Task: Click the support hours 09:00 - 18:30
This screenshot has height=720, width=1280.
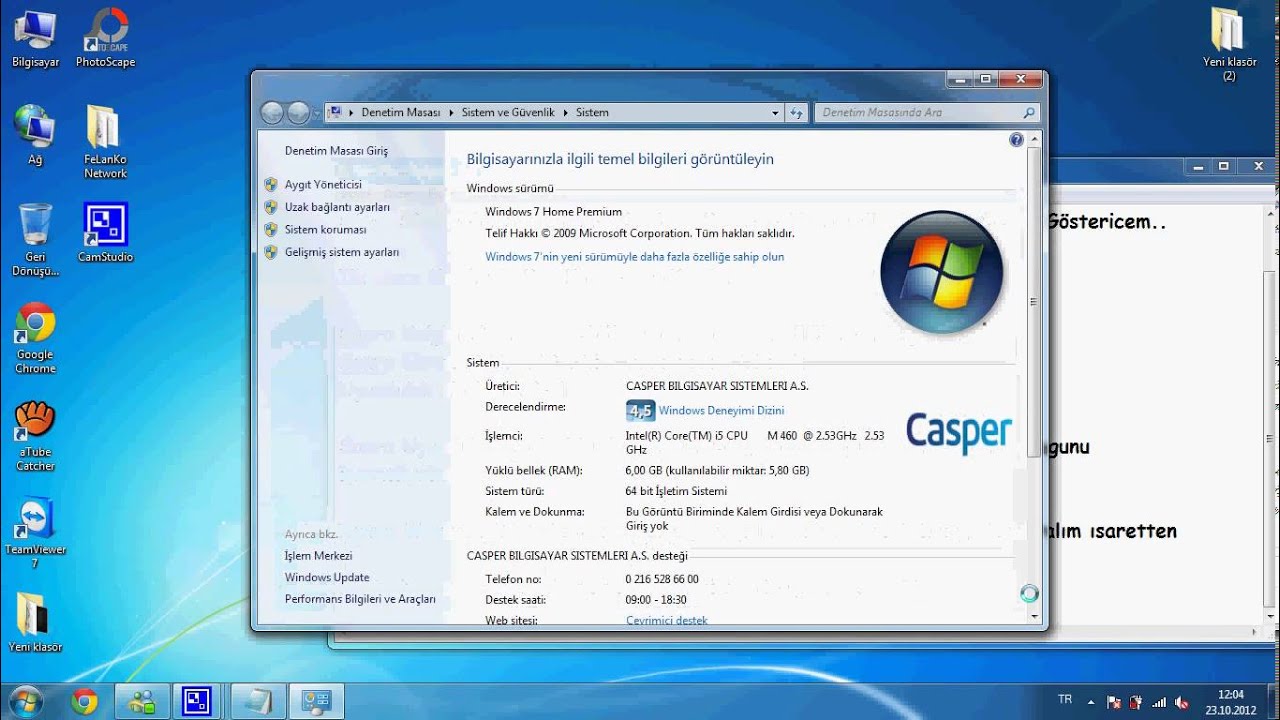Action: click(656, 600)
